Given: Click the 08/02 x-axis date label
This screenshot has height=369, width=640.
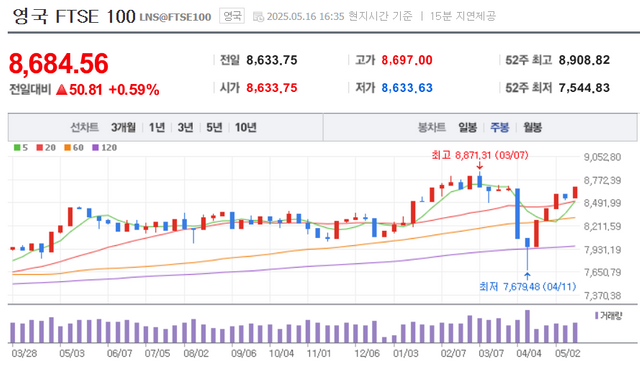Looking at the screenshot, I should pyautogui.click(x=196, y=353).
